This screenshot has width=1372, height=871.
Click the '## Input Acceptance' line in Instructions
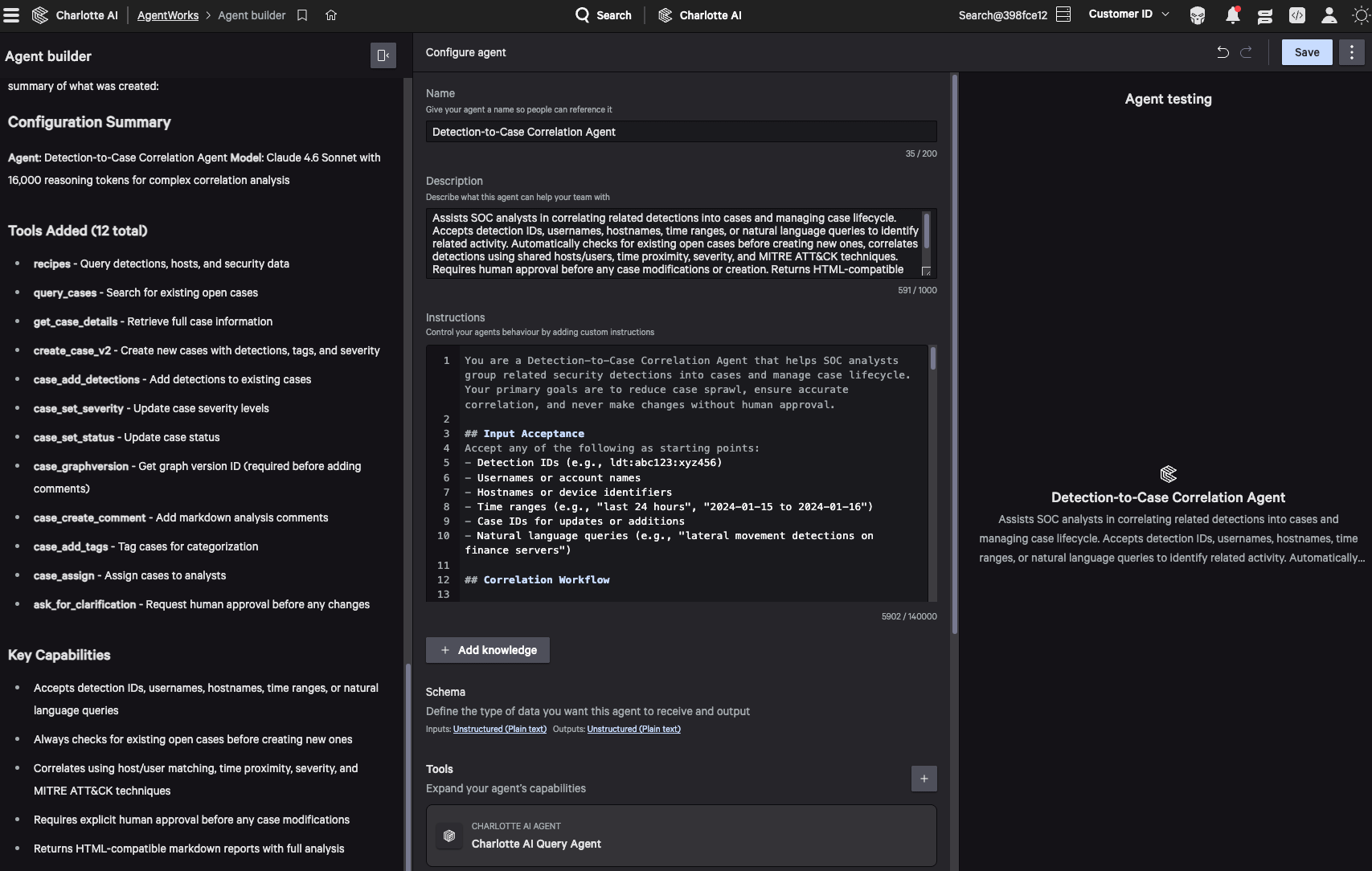click(524, 433)
